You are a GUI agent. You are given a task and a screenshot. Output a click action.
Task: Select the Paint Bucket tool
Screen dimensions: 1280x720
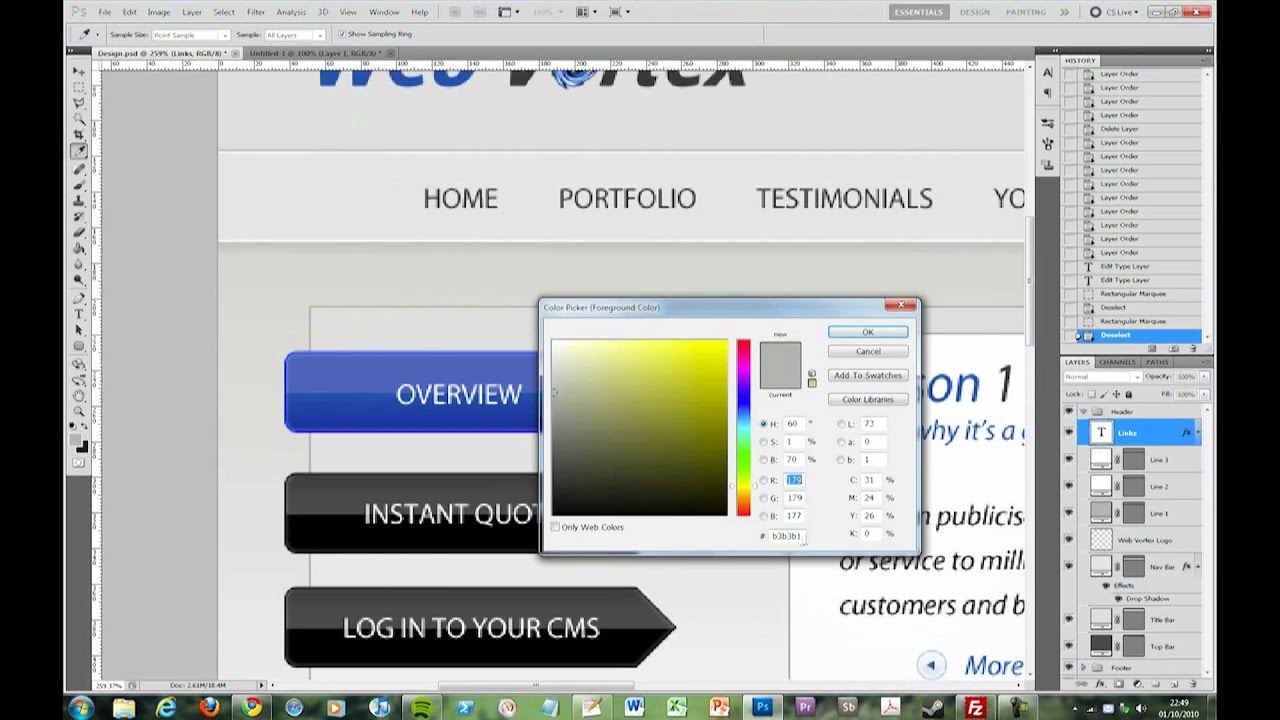(79, 249)
